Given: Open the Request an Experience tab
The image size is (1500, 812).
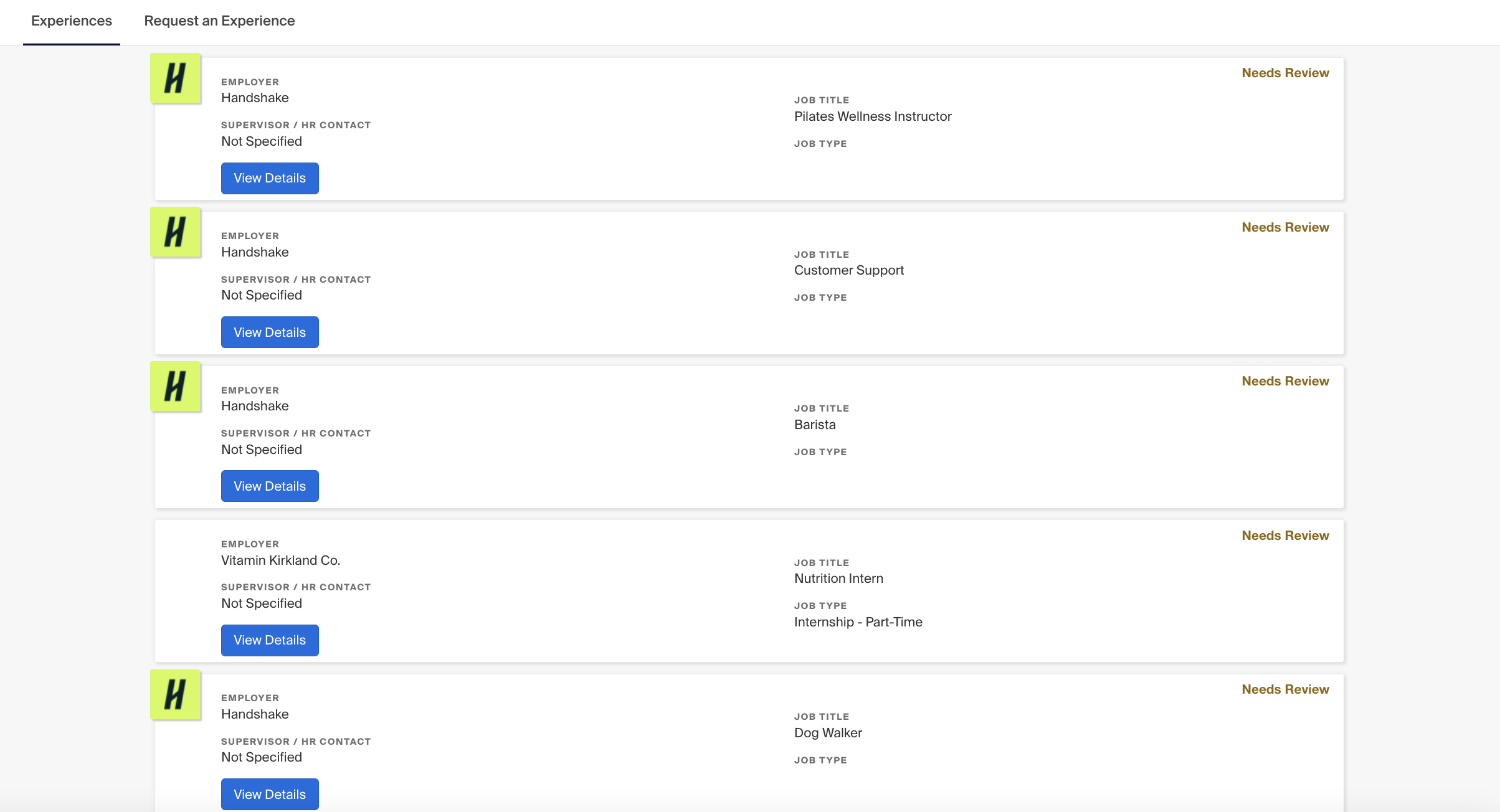Looking at the screenshot, I should pos(219,21).
